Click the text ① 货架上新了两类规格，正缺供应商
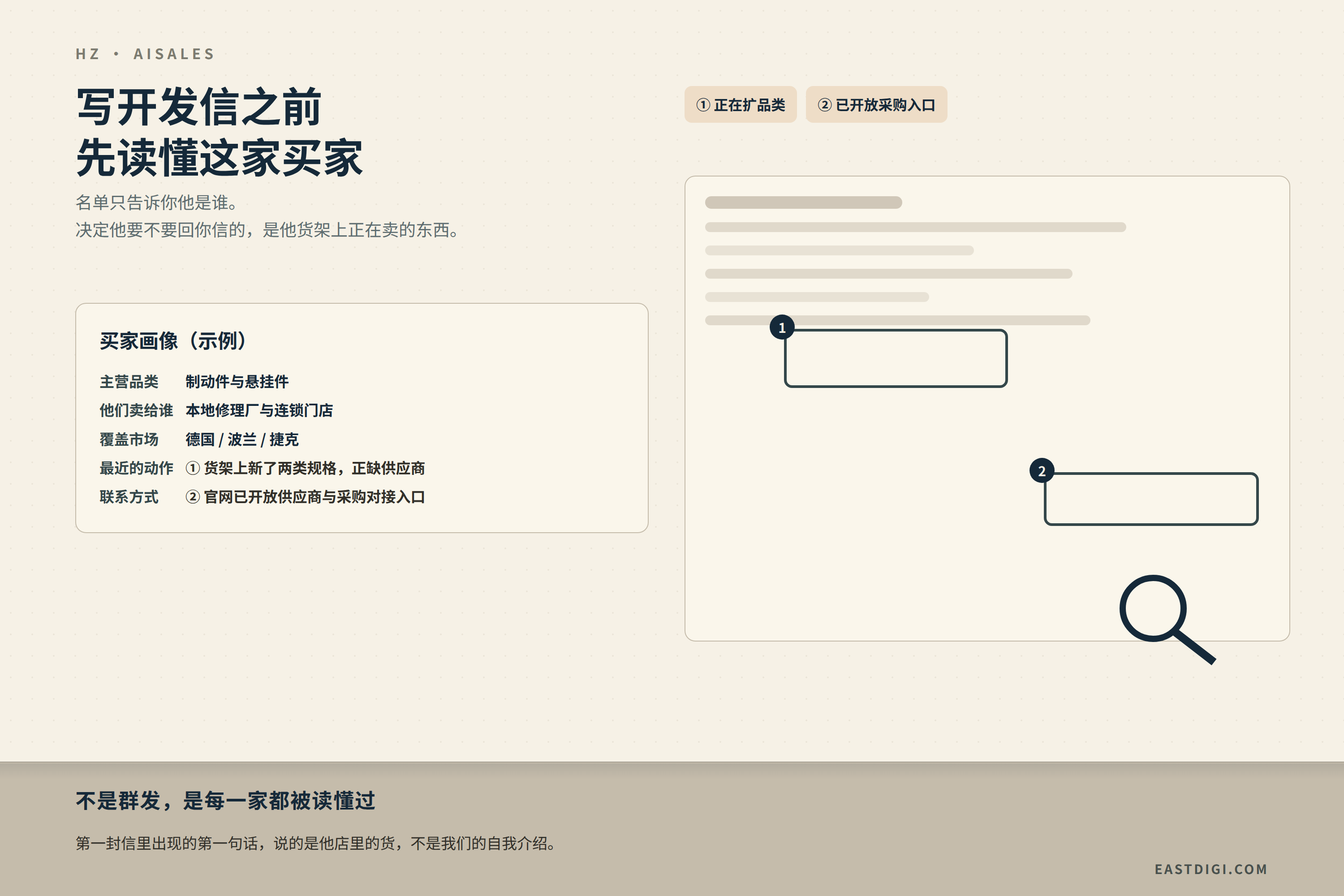 [x=305, y=468]
